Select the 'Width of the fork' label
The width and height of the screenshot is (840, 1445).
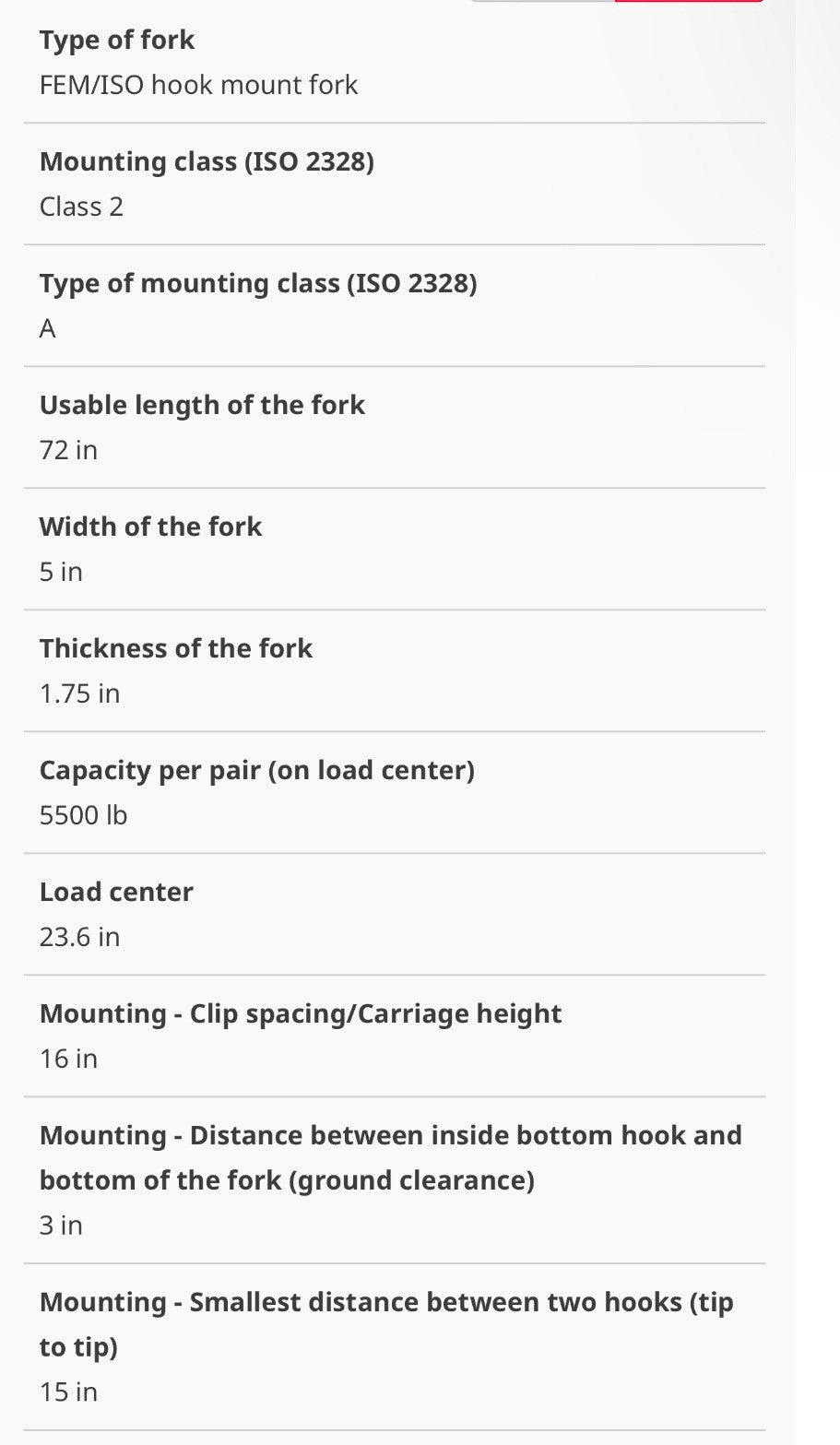pyautogui.click(x=150, y=527)
